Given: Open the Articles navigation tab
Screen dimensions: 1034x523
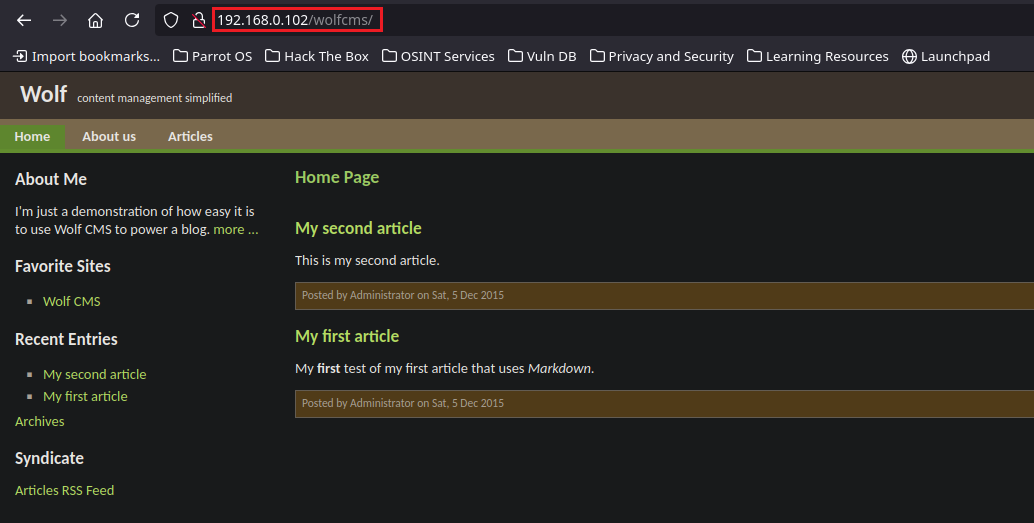Looking at the screenshot, I should coord(190,136).
